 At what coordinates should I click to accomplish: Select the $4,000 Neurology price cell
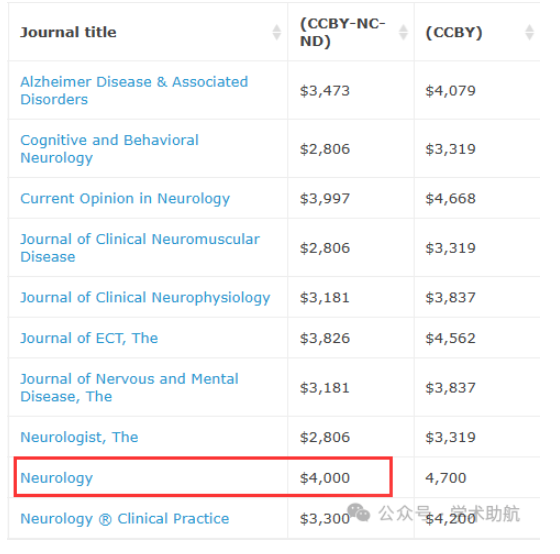point(325,478)
